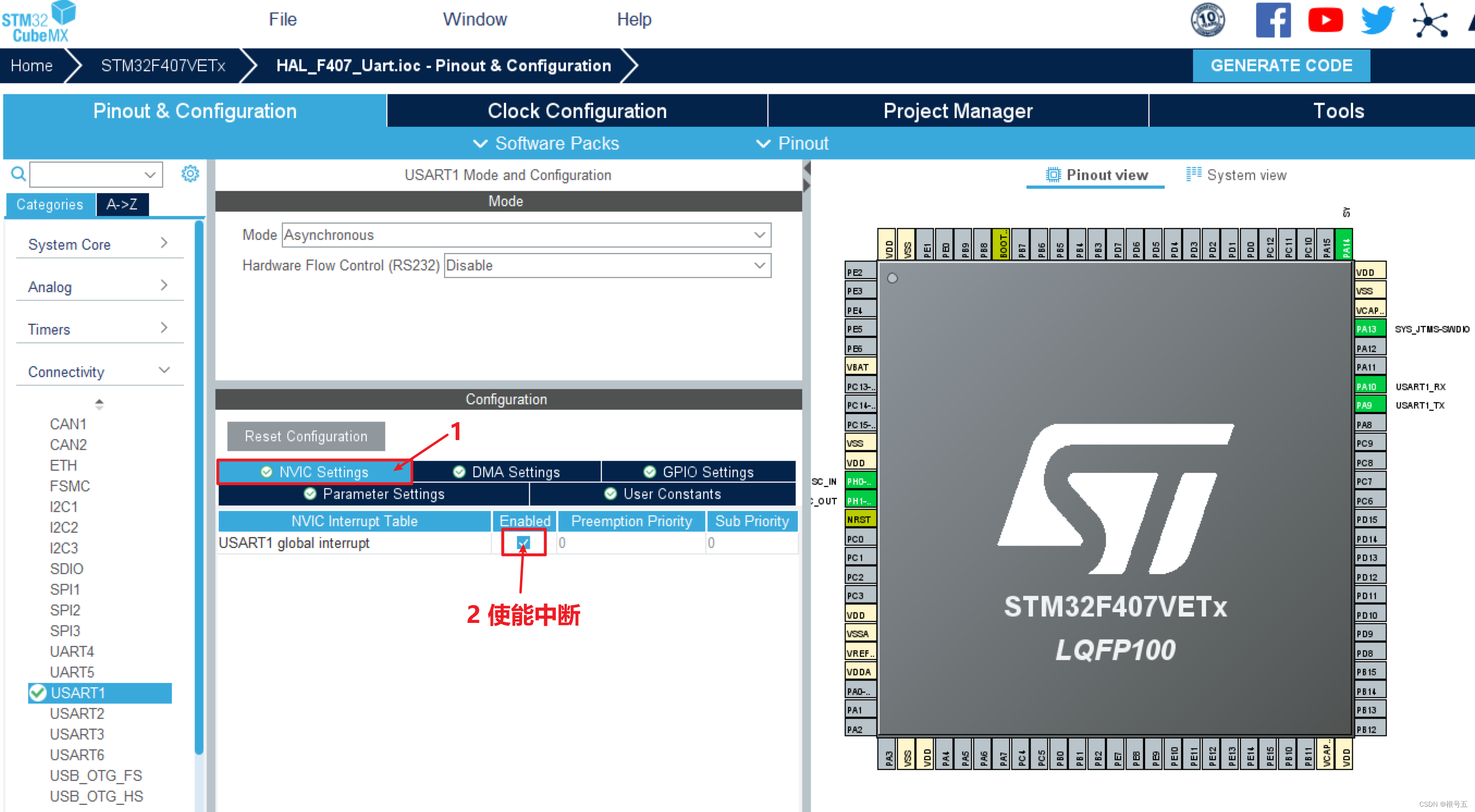1475x812 pixels.
Task: Open the categories settings gear icon
Action: coord(190,174)
